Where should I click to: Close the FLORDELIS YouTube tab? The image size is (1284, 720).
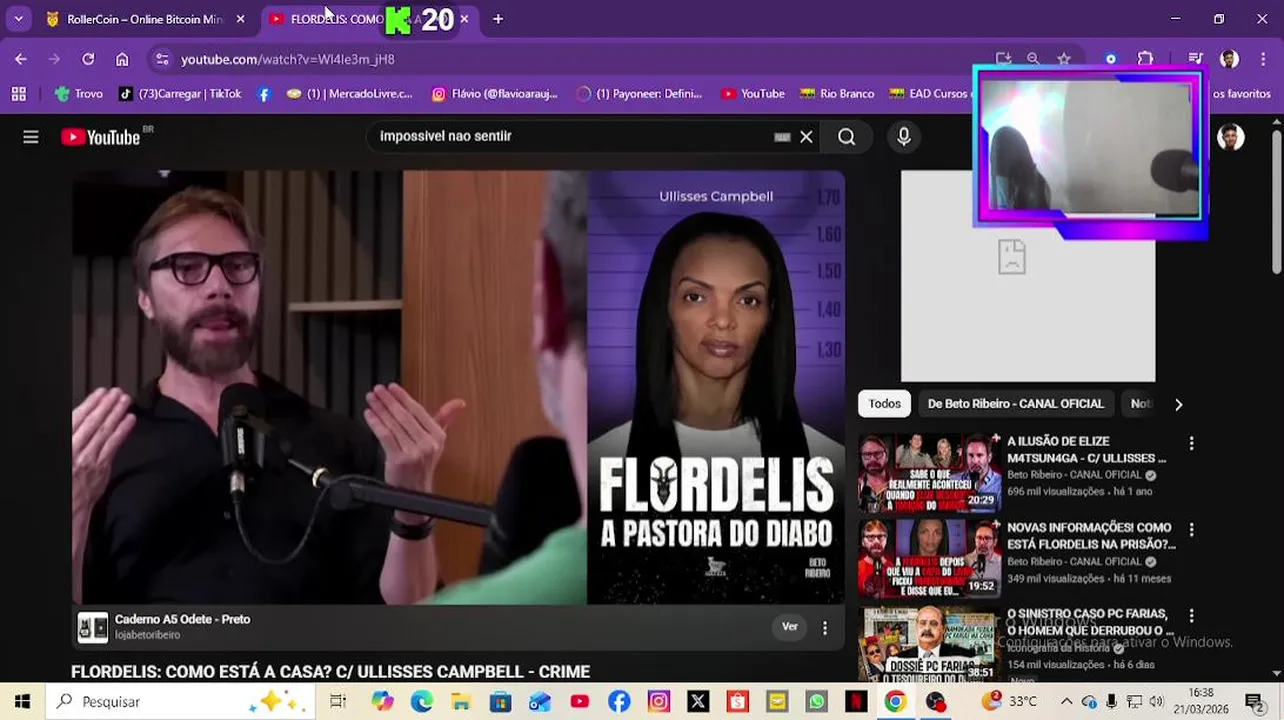coord(464,19)
